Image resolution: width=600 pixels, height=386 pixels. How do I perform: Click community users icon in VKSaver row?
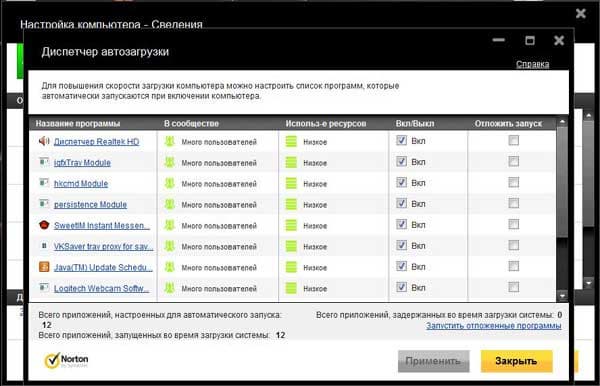[170, 246]
